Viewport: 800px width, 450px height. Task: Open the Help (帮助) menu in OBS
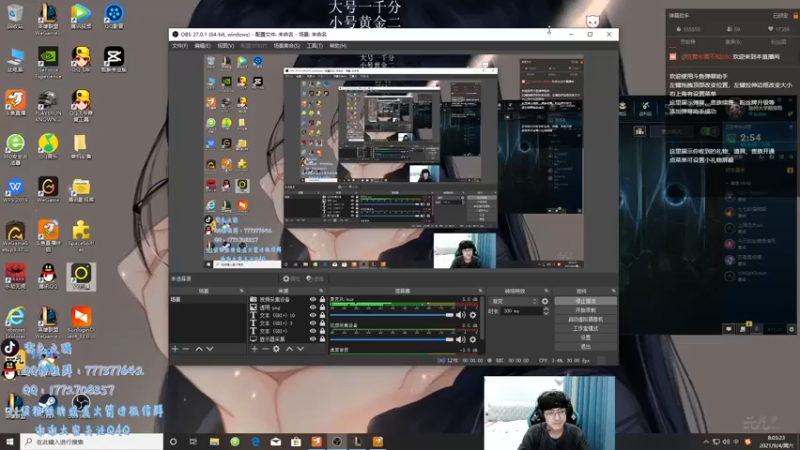[338, 46]
